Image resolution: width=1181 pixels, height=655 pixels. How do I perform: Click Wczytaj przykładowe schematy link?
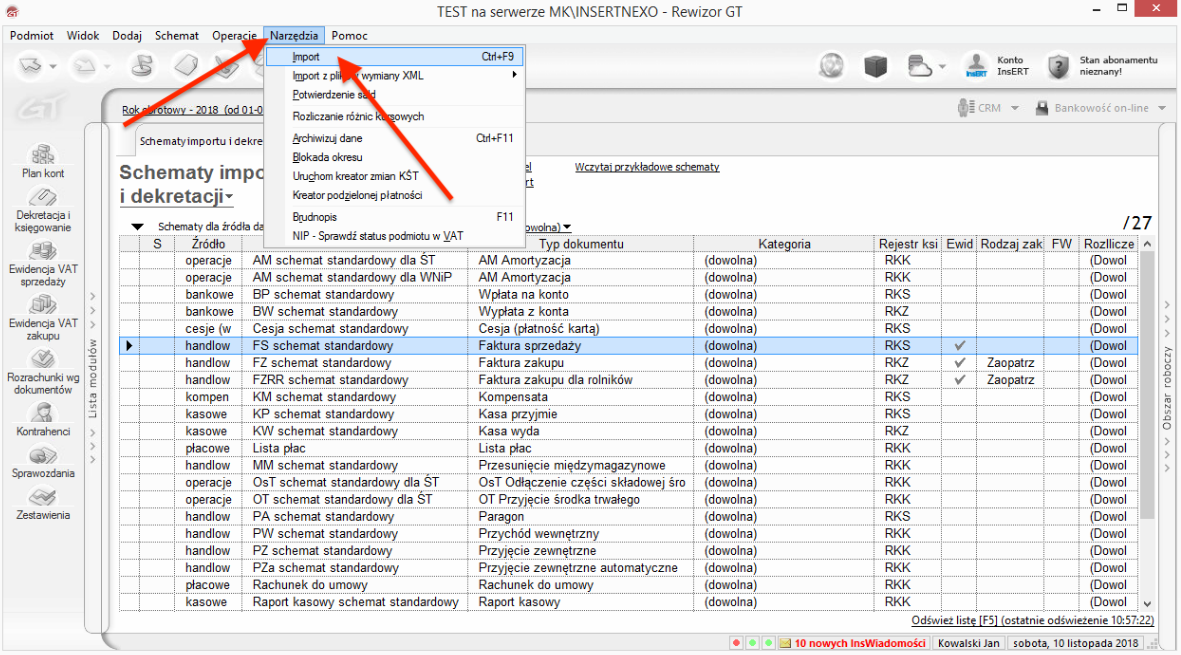pos(646,167)
